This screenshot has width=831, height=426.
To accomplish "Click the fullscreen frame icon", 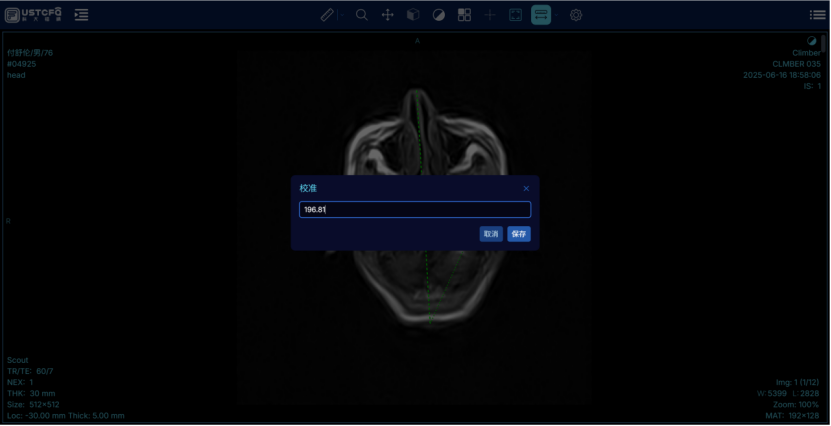I will (x=515, y=15).
